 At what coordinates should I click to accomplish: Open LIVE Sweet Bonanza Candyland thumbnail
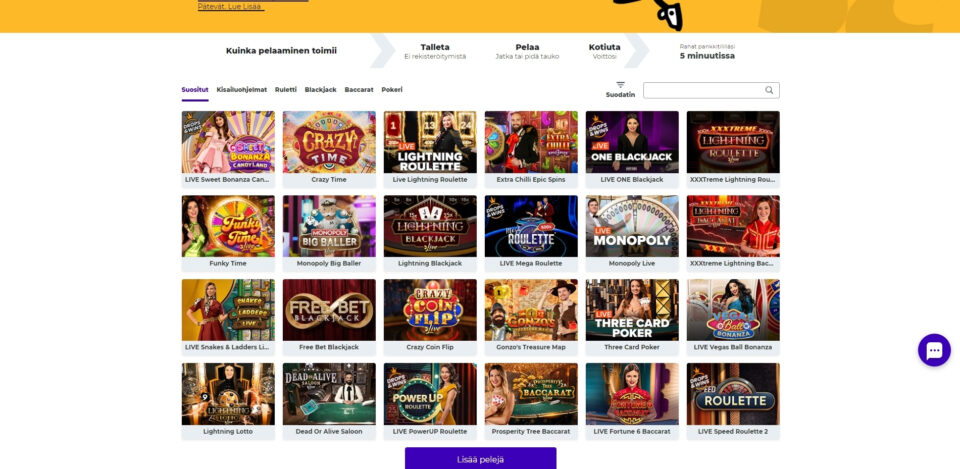click(x=228, y=142)
